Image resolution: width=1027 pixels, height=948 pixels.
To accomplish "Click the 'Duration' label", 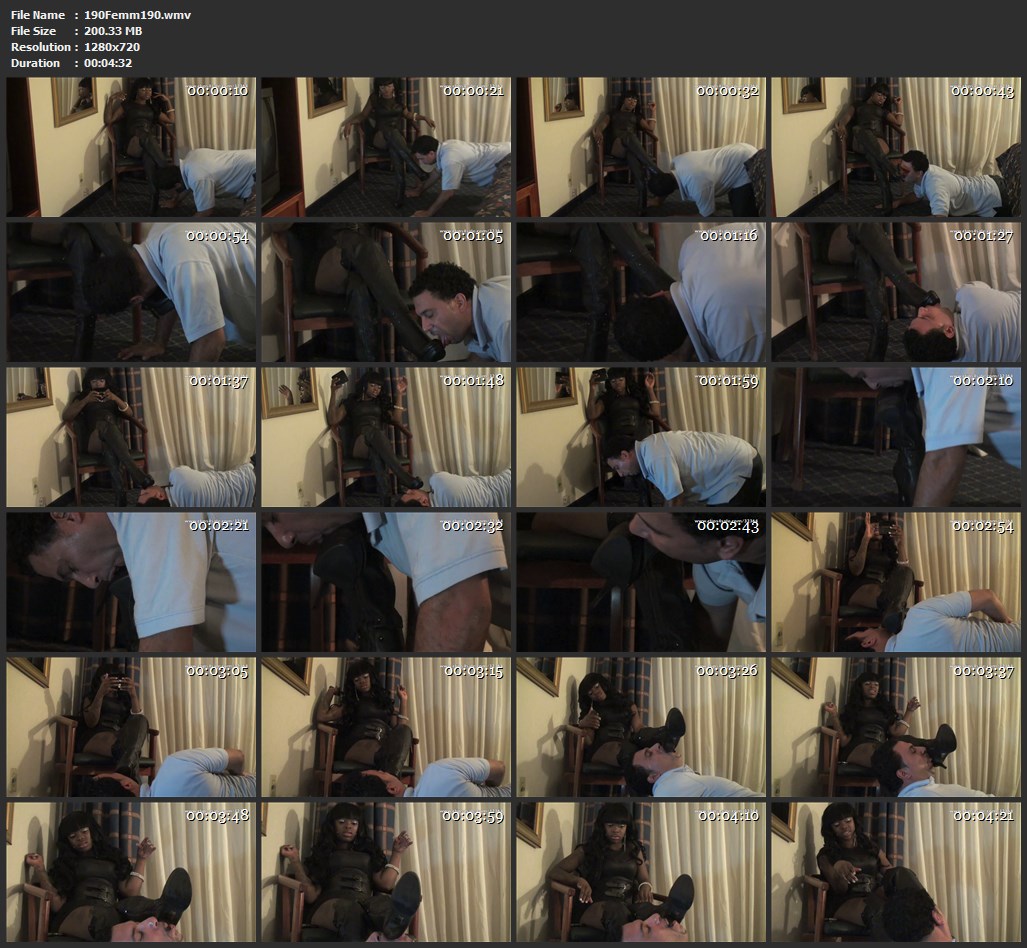I will [x=35, y=63].
